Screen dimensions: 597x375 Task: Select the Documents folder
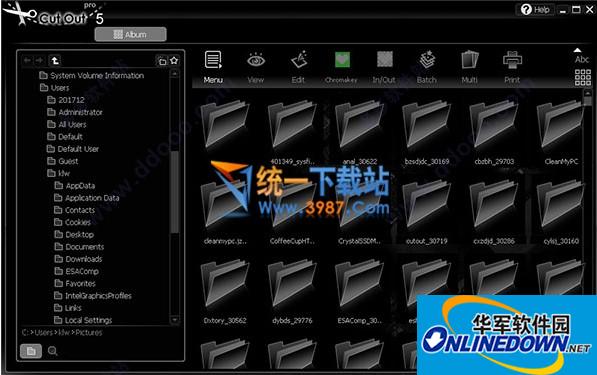point(79,247)
